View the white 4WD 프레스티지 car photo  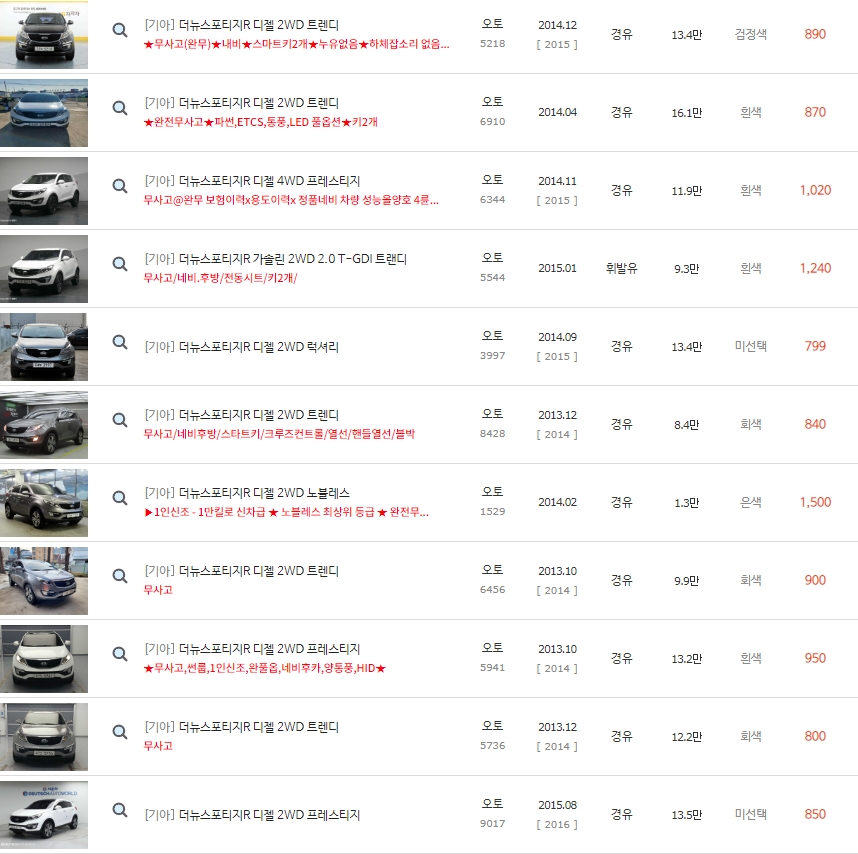(44, 191)
